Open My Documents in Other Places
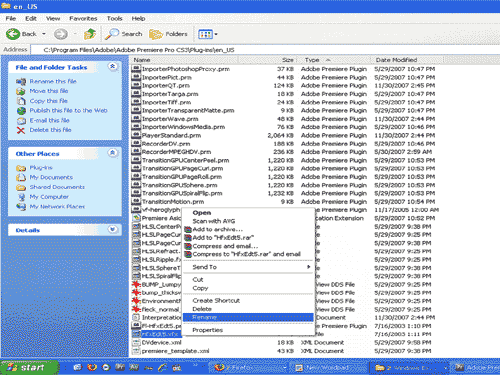The height and width of the screenshot is (375, 500). coord(51,177)
